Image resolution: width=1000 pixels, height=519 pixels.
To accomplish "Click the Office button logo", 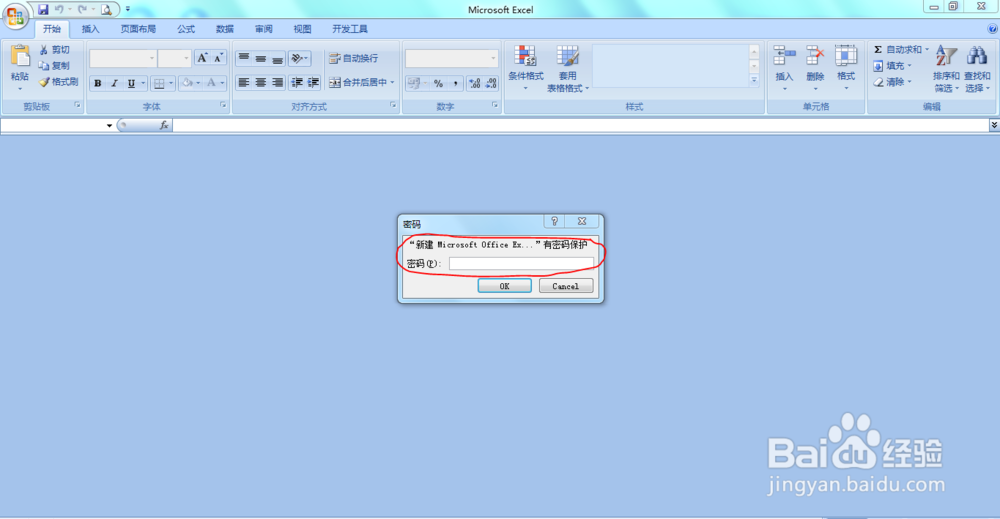I will click(15, 15).
